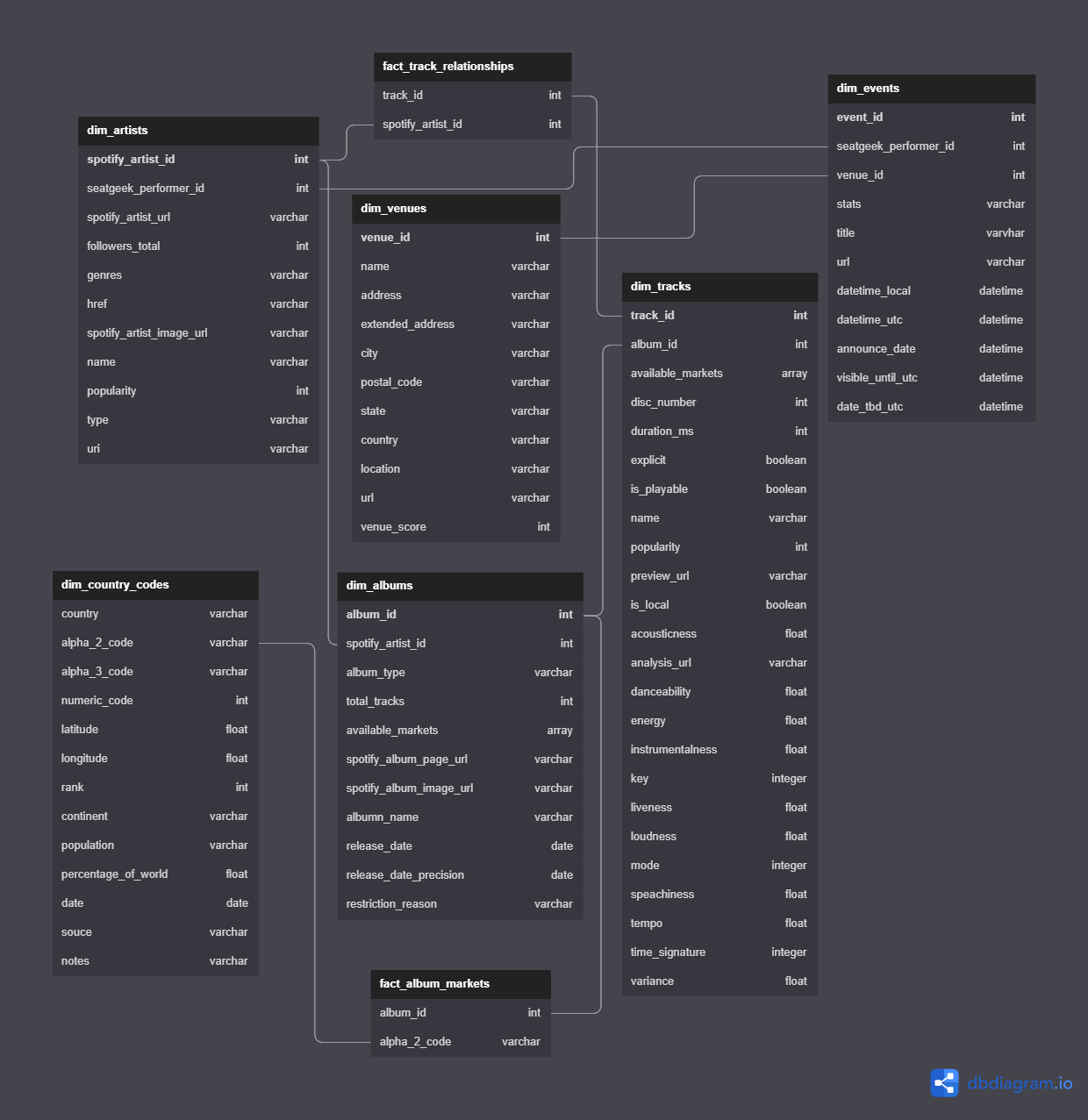Click time_signature row in dim_tracks
The height and width of the screenshot is (1120, 1088).
719,952
